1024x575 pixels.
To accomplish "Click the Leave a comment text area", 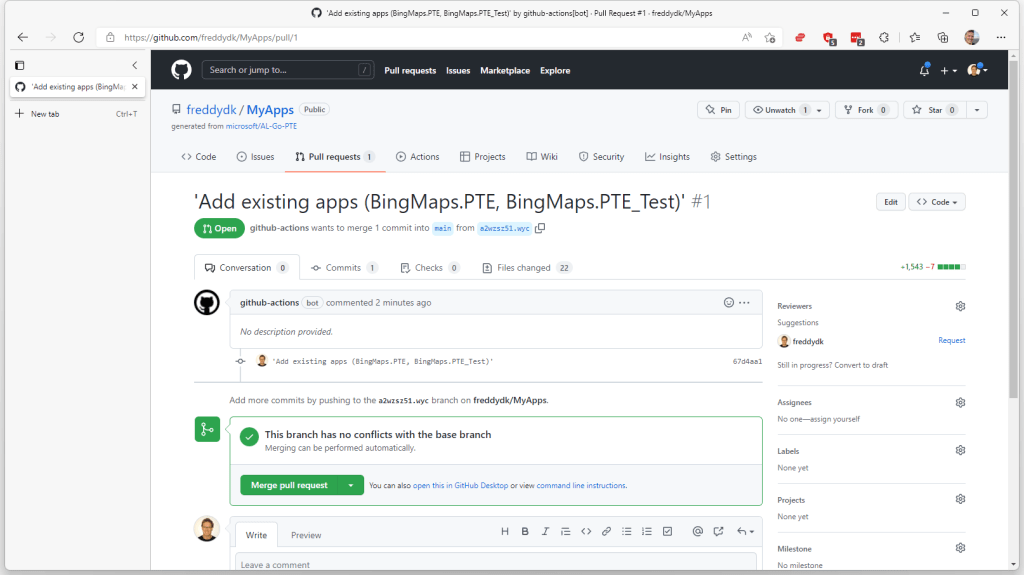I will pyautogui.click(x=496, y=563).
